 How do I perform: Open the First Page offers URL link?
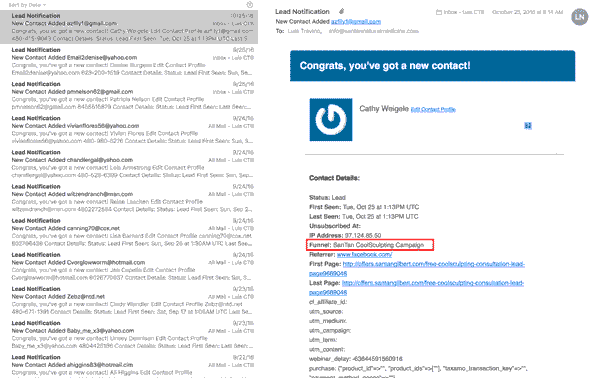(417, 269)
